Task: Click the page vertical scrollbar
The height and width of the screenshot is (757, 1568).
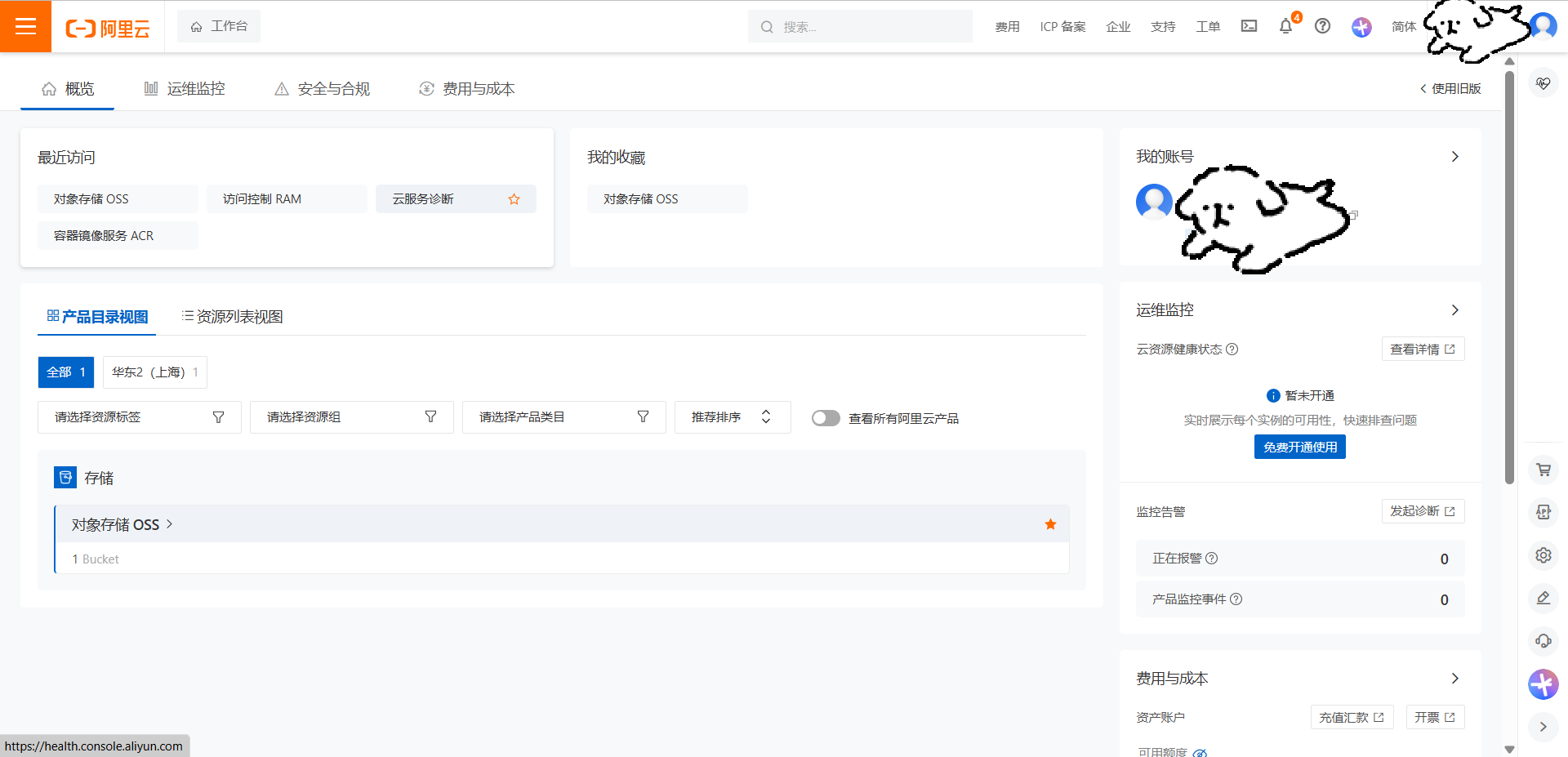Action: 1509,278
